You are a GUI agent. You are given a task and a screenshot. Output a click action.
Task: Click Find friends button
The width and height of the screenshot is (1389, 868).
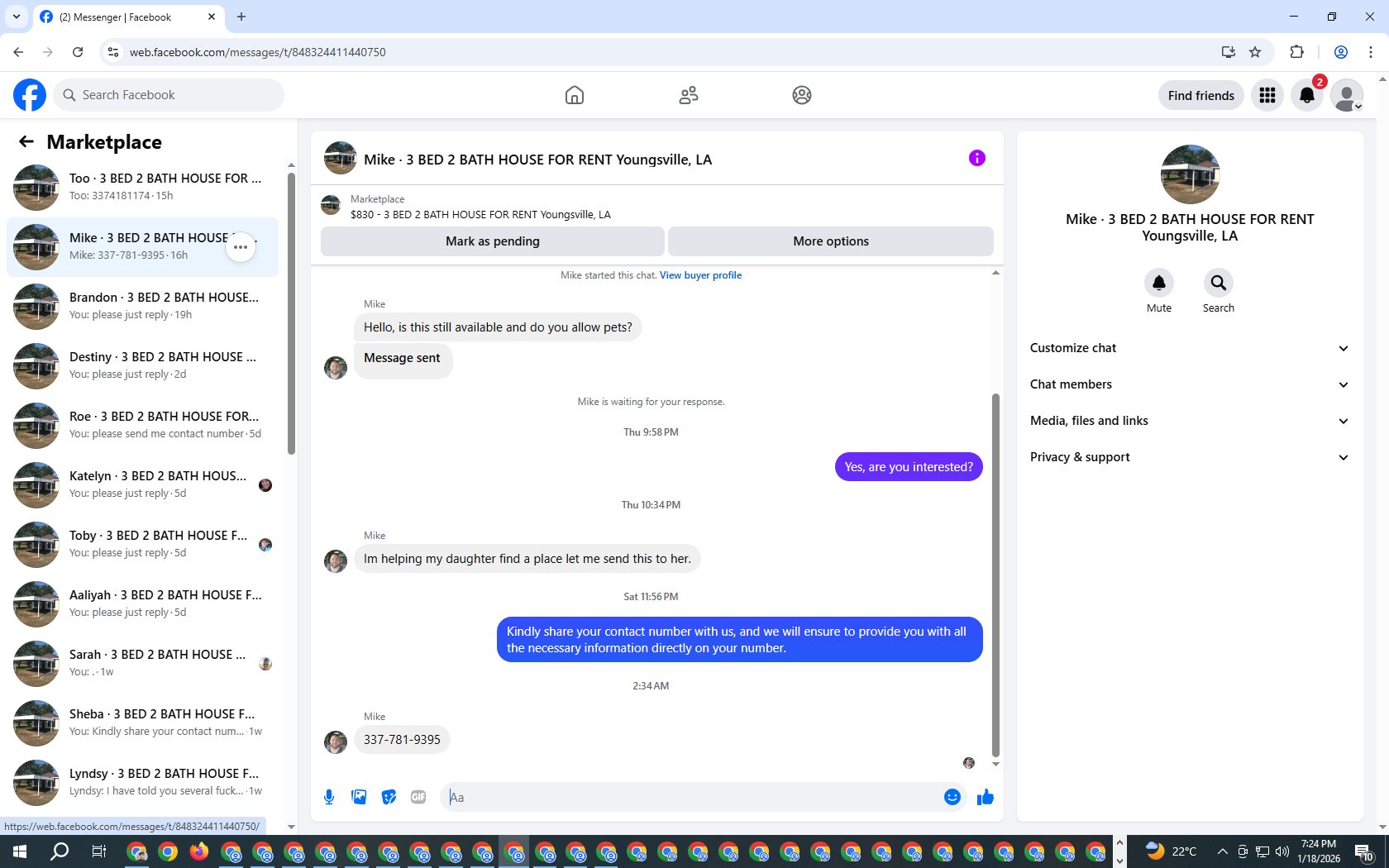1201,96
